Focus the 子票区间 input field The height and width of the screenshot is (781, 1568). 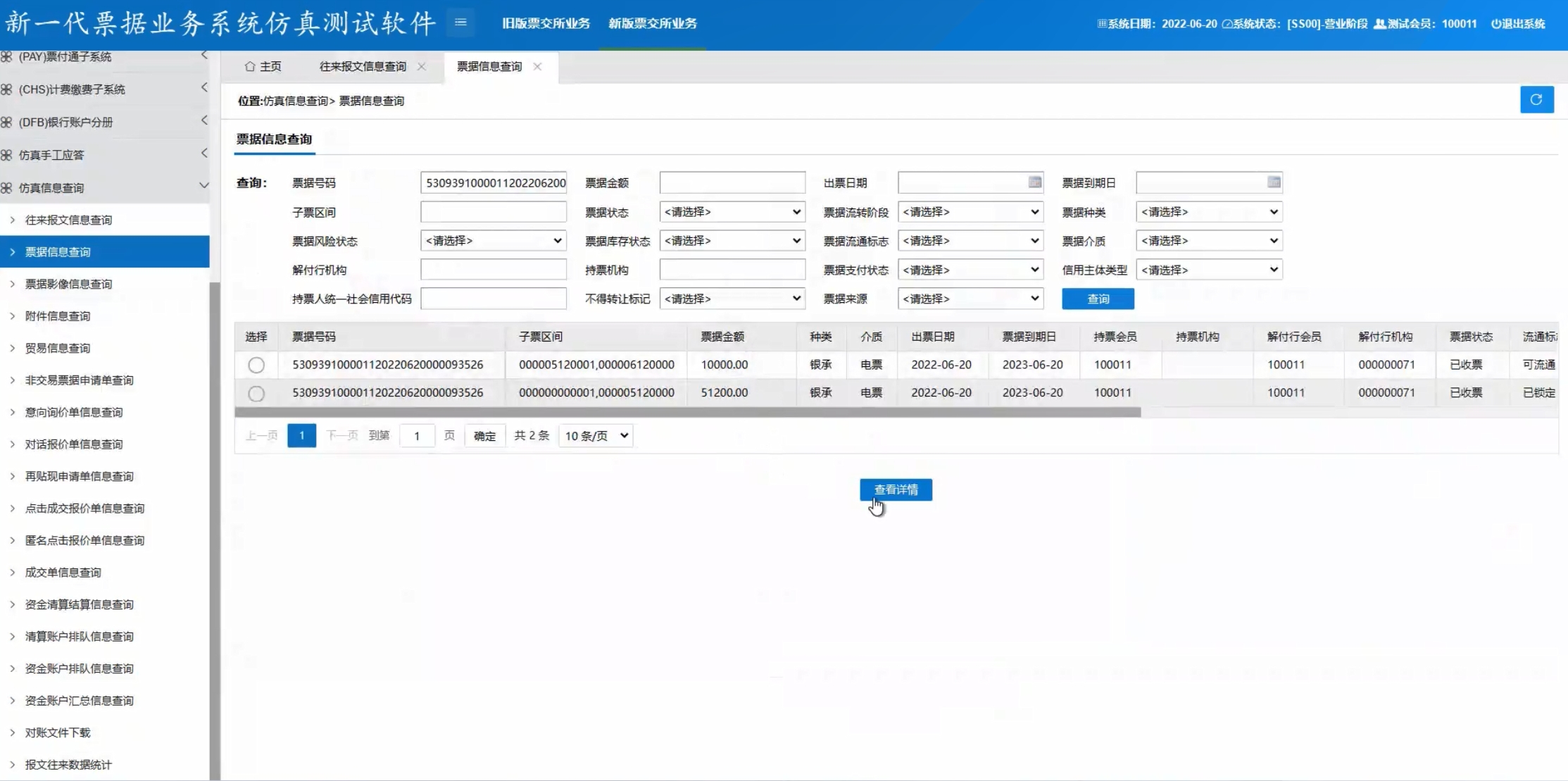coord(494,212)
